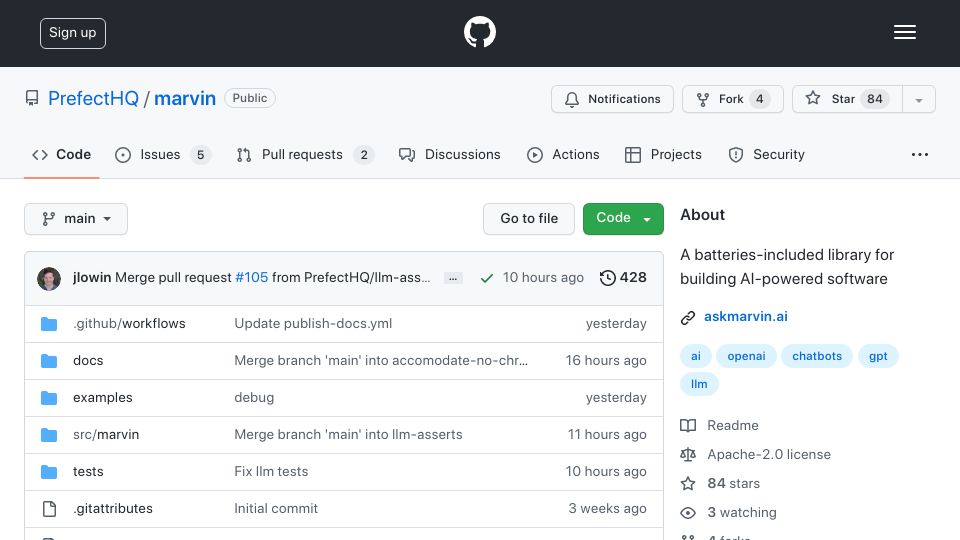Open the .github/workflows folder name
The height and width of the screenshot is (540, 960).
tap(129, 324)
